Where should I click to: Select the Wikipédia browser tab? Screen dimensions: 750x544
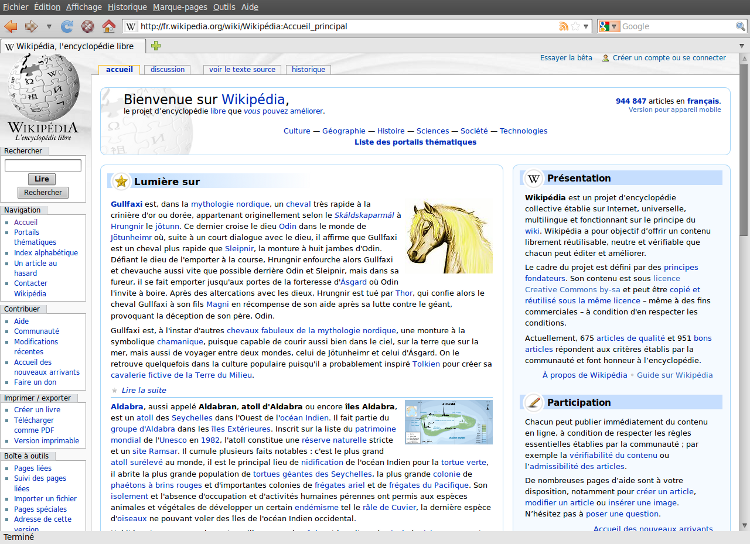pos(73,46)
